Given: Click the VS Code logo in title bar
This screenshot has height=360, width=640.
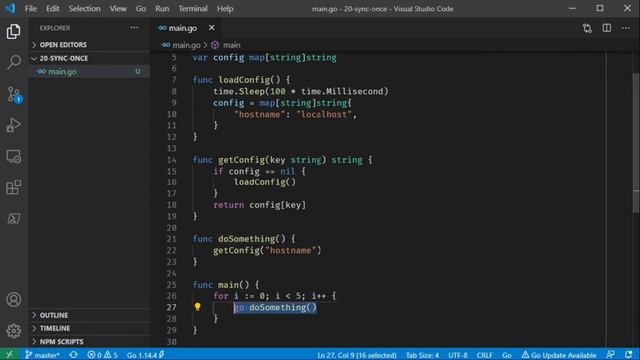Looking at the screenshot, I should pyautogui.click(x=10, y=8).
